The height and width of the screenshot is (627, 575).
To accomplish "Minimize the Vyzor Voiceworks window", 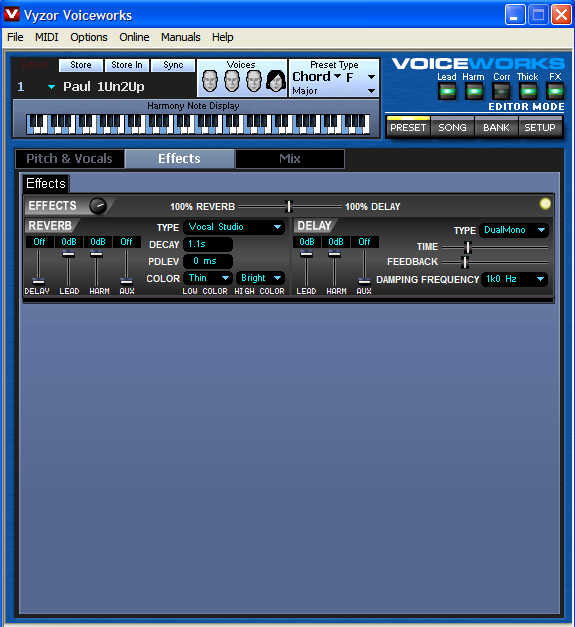I will [x=515, y=15].
